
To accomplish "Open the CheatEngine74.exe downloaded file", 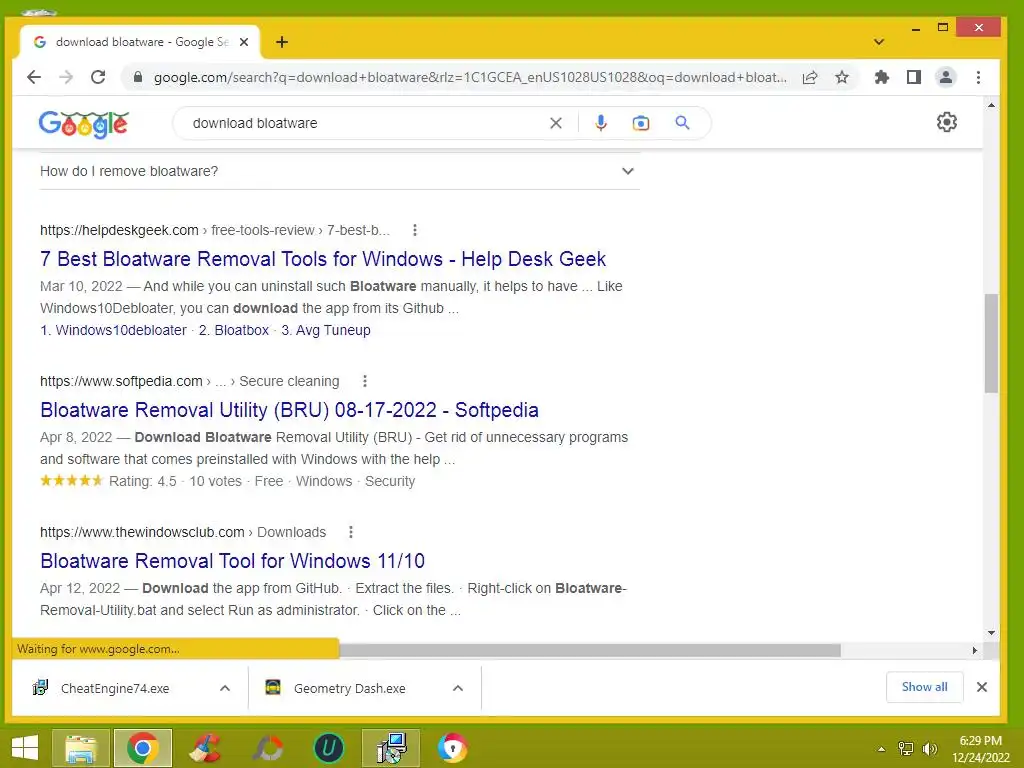I will (115, 688).
